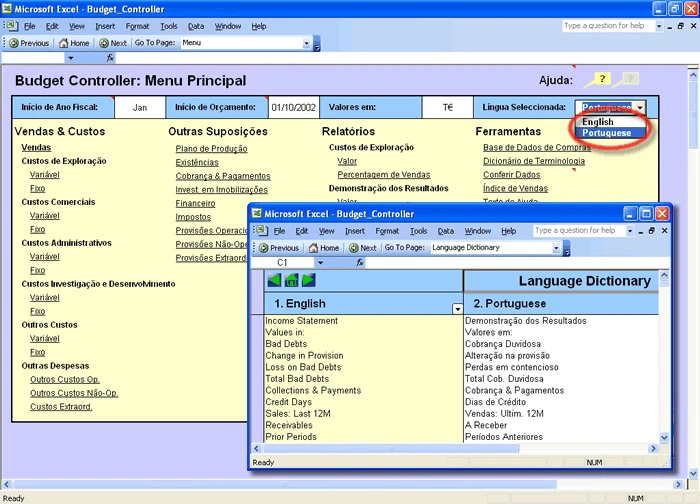Screen dimensions: 700x504
Task: Open the Go To Page dropdown showing Menu
Action: click(x=306, y=43)
